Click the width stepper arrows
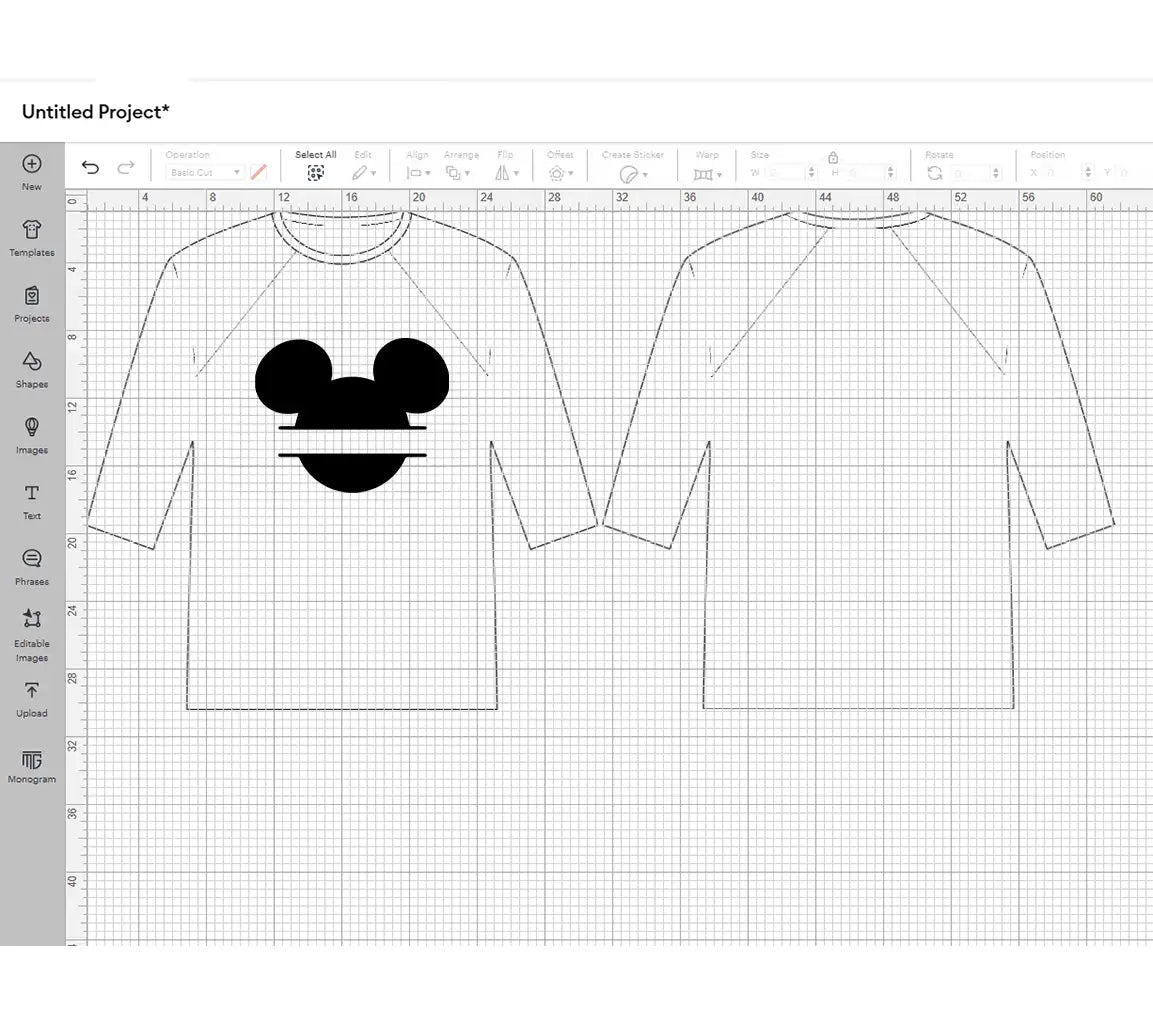The width and height of the screenshot is (1153, 1024). coord(811,173)
